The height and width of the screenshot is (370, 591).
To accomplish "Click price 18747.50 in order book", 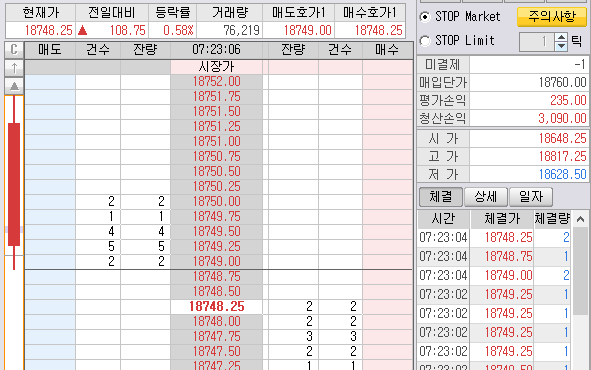I will coord(216,352).
